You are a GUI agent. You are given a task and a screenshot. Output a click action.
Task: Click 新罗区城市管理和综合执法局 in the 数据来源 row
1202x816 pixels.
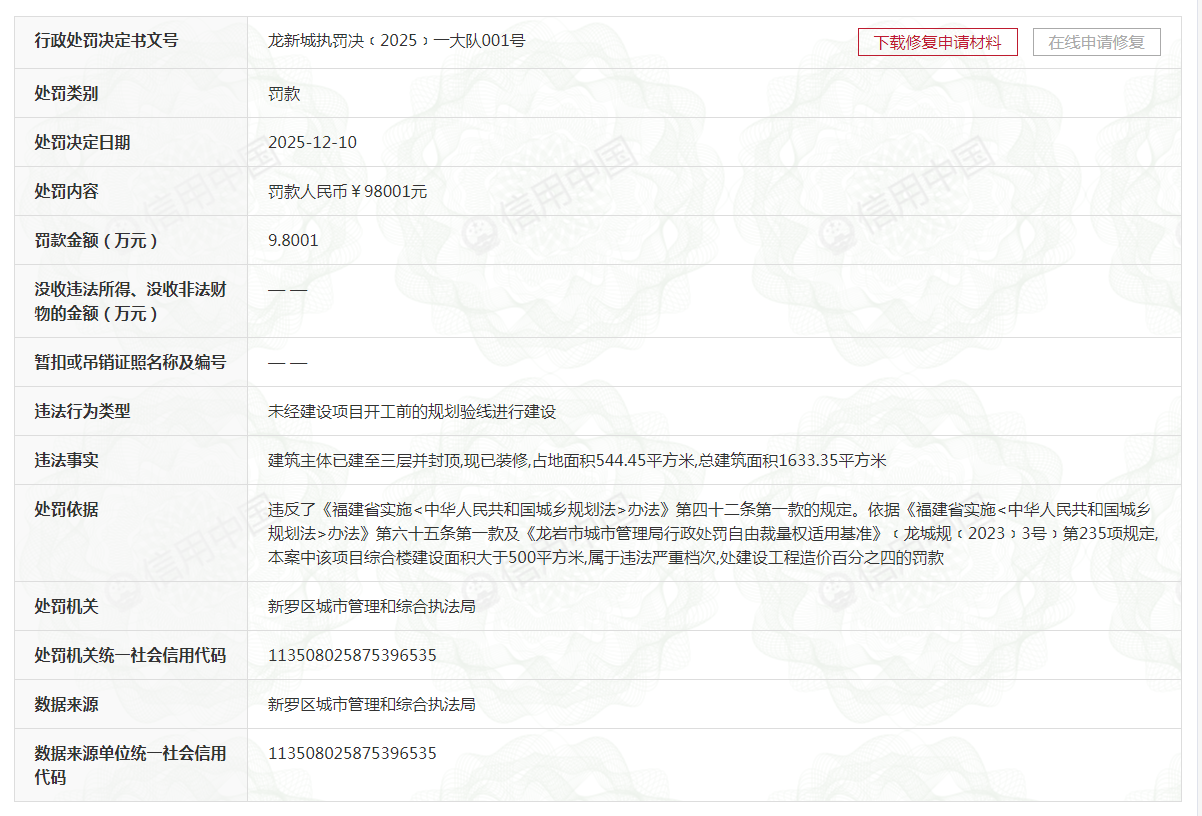tap(371, 704)
